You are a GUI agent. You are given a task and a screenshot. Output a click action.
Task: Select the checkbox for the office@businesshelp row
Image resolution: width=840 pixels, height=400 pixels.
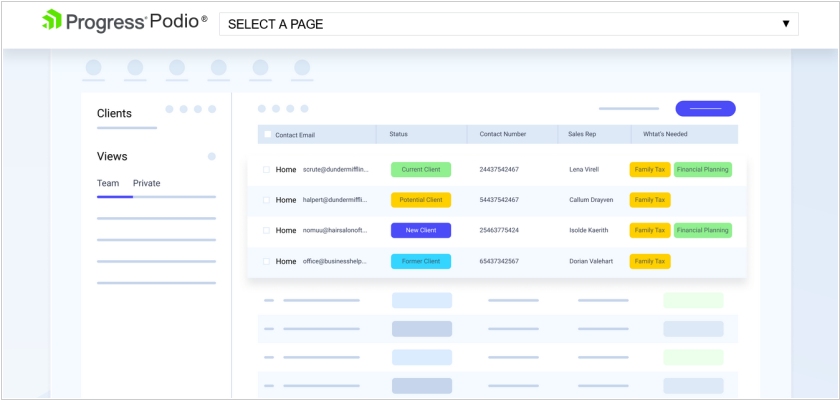pyautogui.click(x=267, y=261)
